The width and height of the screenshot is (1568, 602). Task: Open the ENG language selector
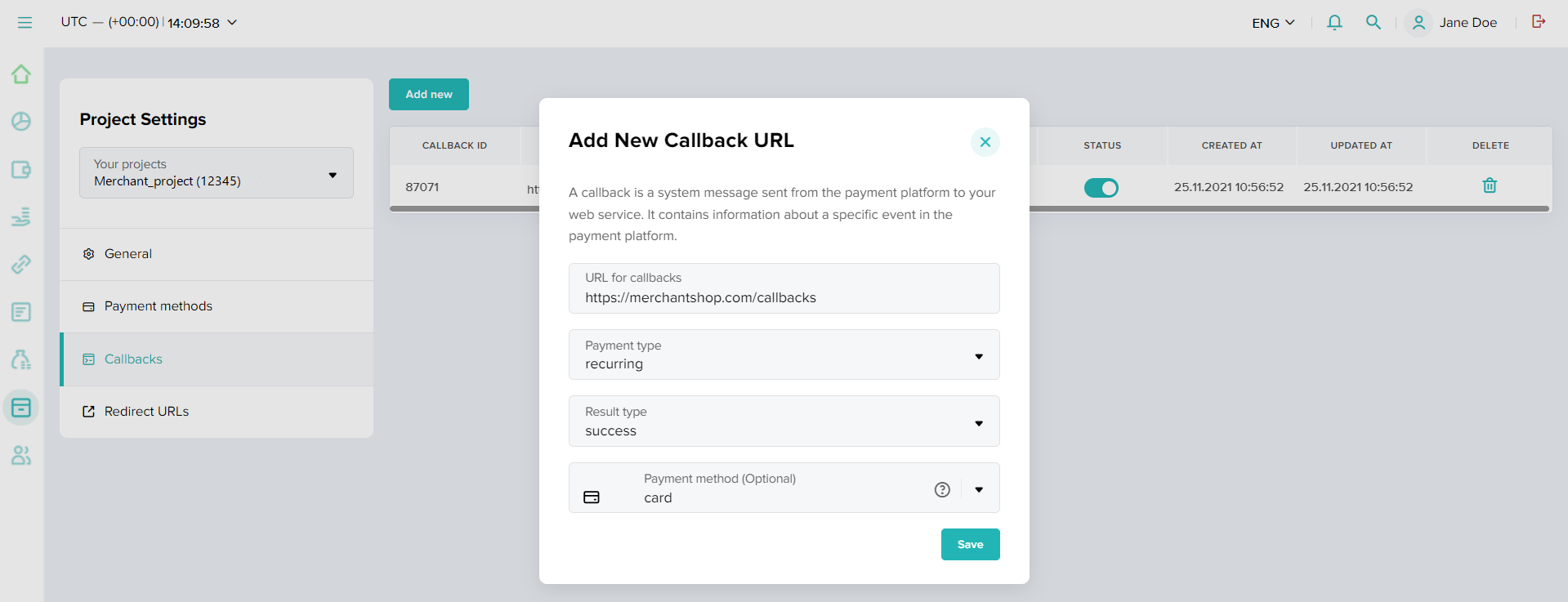[x=1273, y=23]
